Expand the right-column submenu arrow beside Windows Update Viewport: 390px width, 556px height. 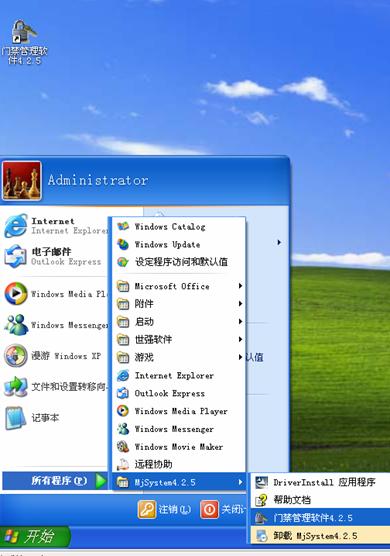[279, 243]
